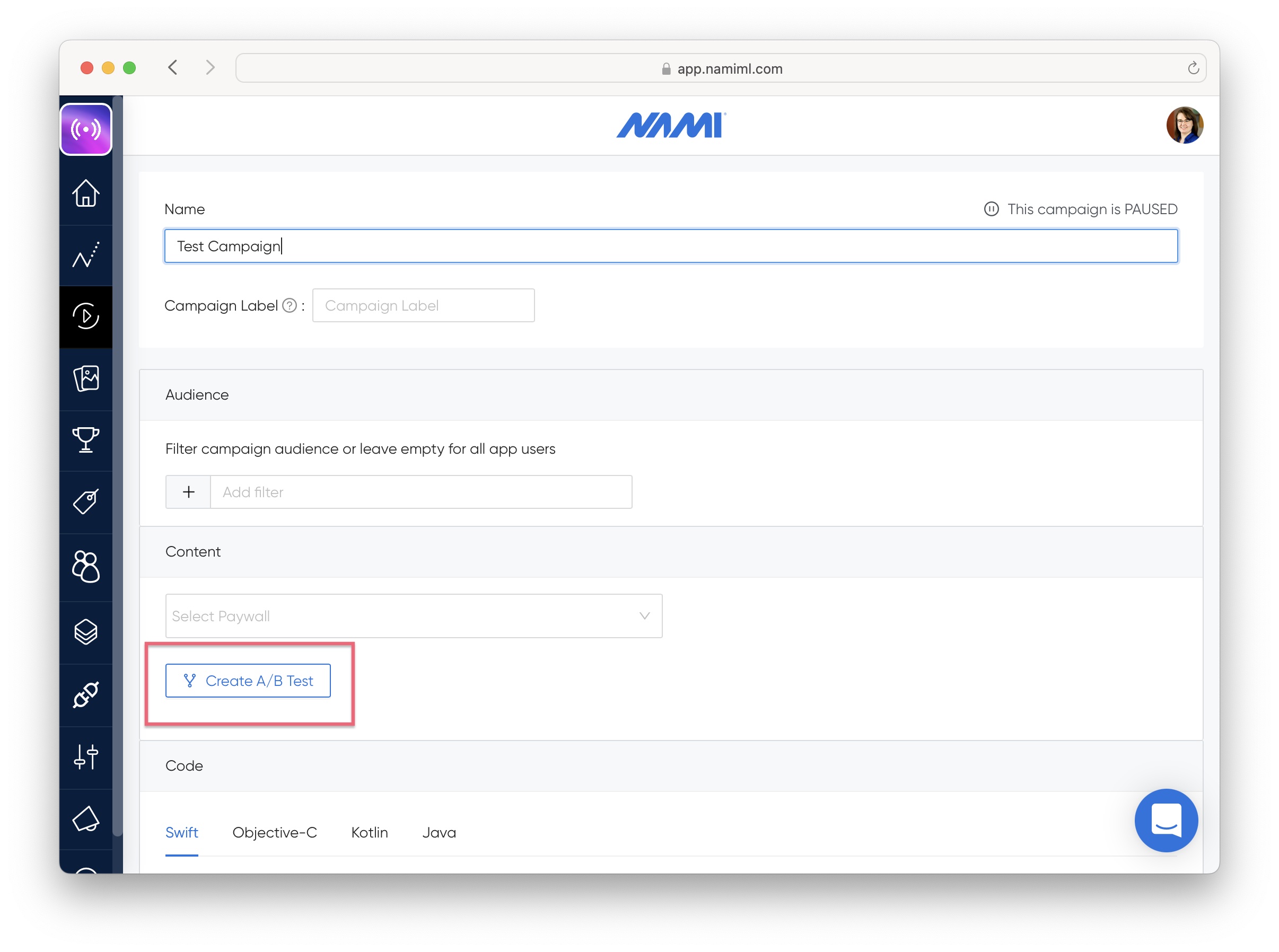Open the Campaigns play icon in sidebar

pos(86,316)
